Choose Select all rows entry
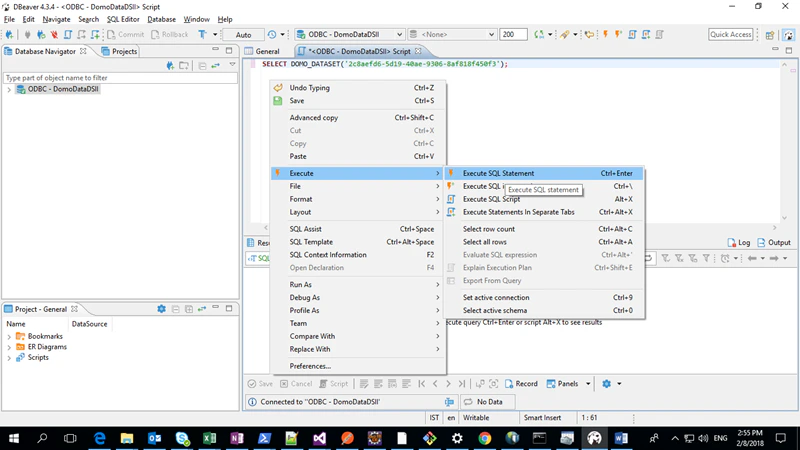This screenshot has height=450, width=800. tap(543, 242)
